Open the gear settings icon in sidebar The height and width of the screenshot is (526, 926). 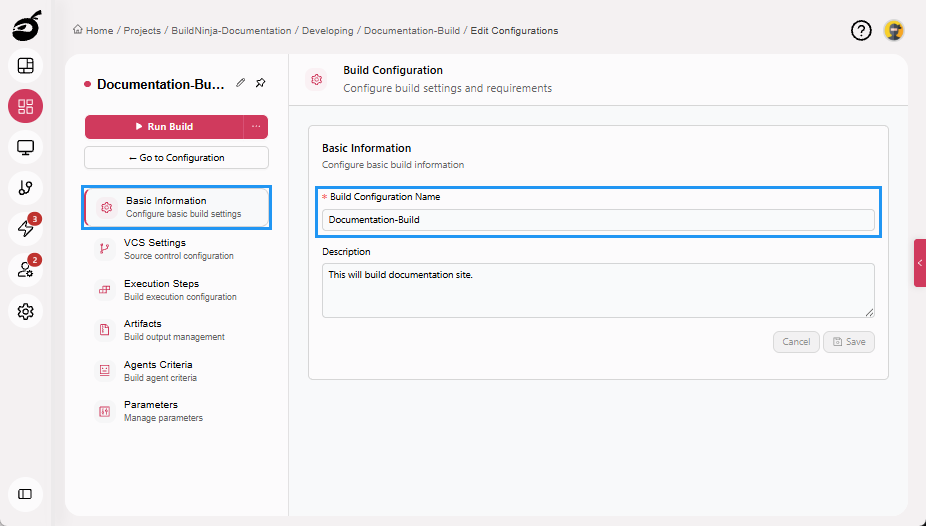click(25, 311)
